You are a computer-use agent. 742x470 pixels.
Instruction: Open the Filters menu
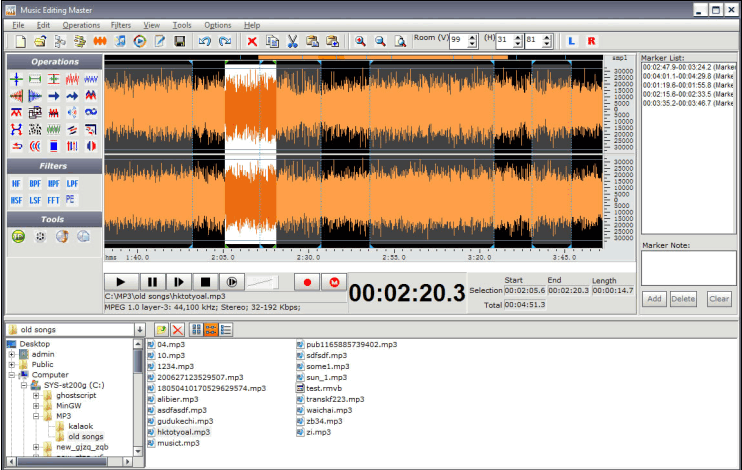click(x=121, y=24)
